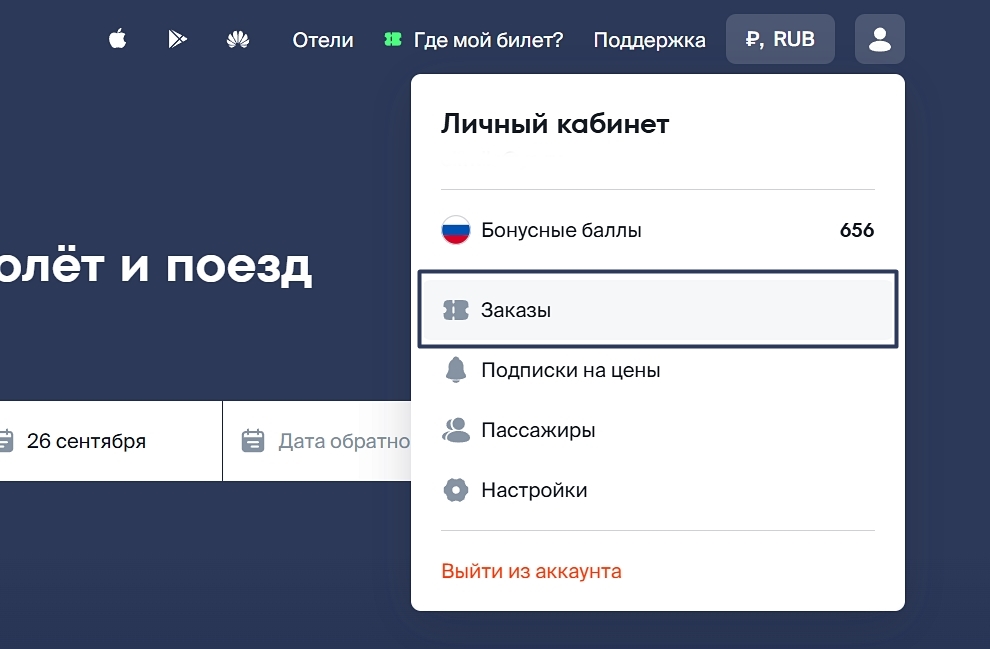Open Подписки на цены menu entry
Viewport: 990px width, 649px height.
(x=570, y=370)
